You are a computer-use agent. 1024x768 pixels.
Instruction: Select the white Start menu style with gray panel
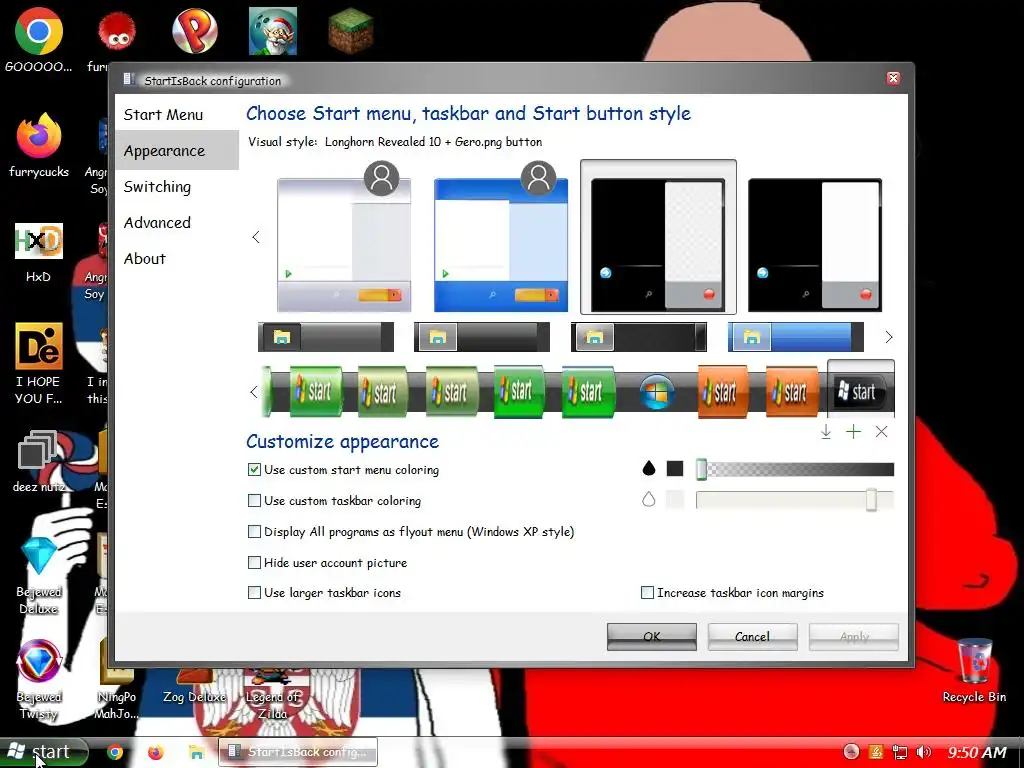(x=344, y=238)
